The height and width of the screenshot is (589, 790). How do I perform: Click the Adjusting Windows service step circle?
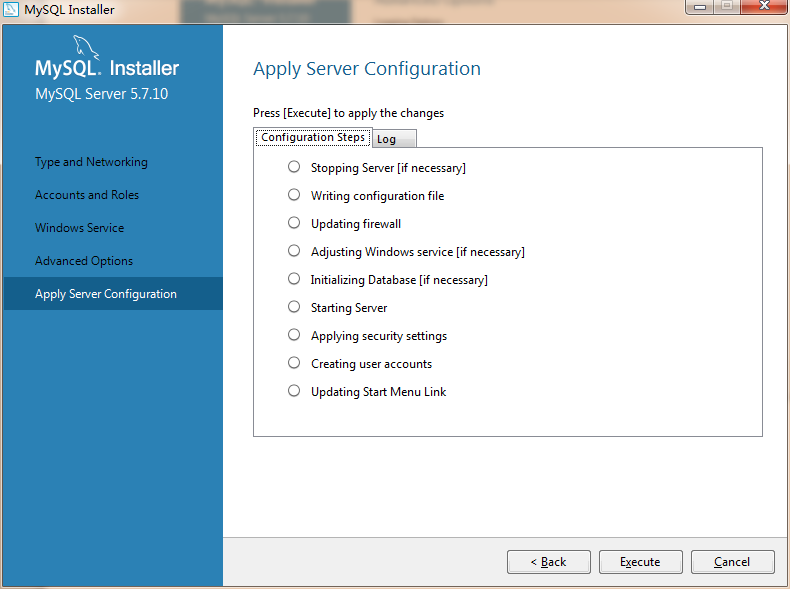point(294,251)
